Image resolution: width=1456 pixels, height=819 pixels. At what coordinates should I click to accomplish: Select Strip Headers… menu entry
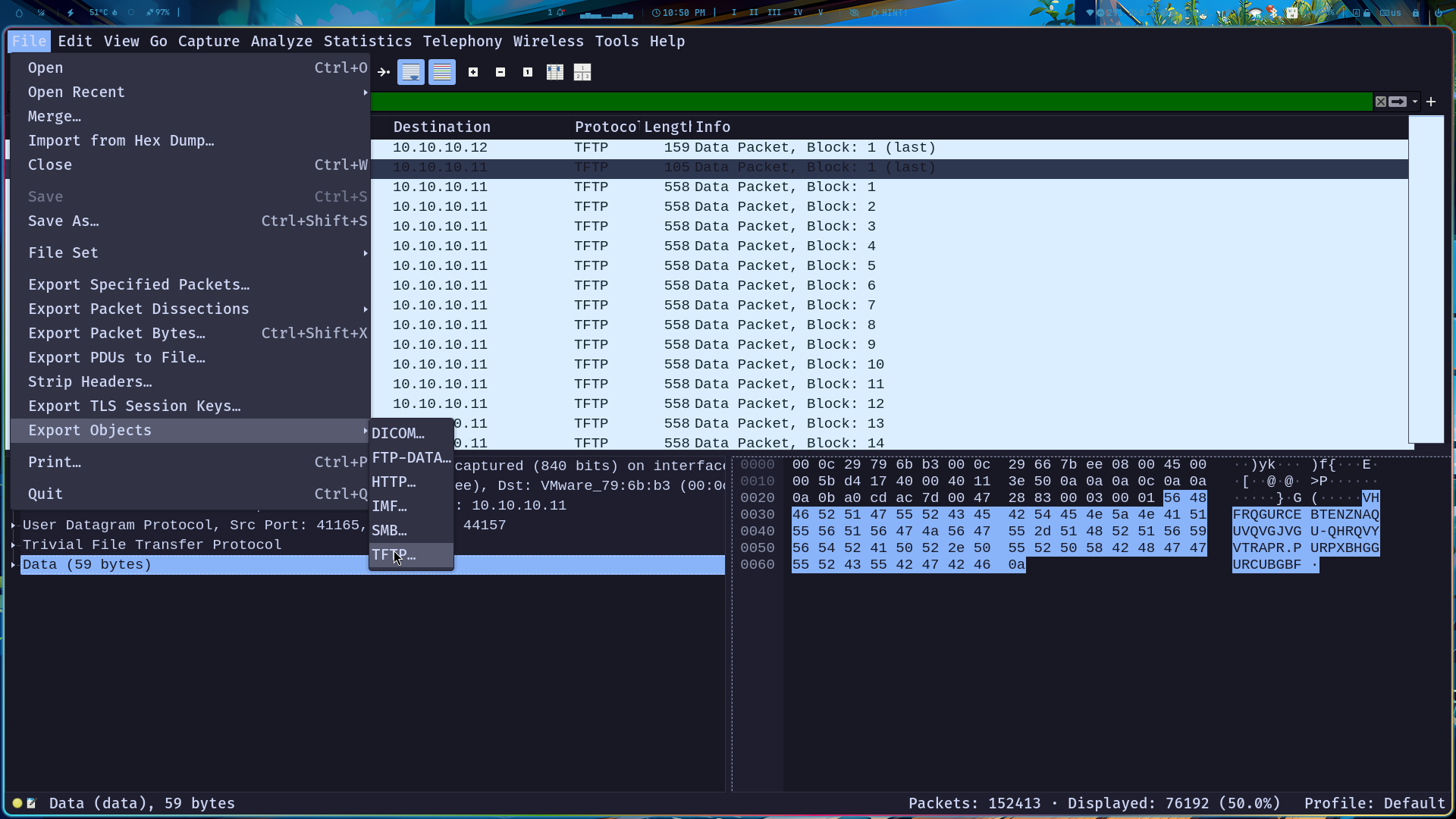pyautogui.click(x=190, y=381)
